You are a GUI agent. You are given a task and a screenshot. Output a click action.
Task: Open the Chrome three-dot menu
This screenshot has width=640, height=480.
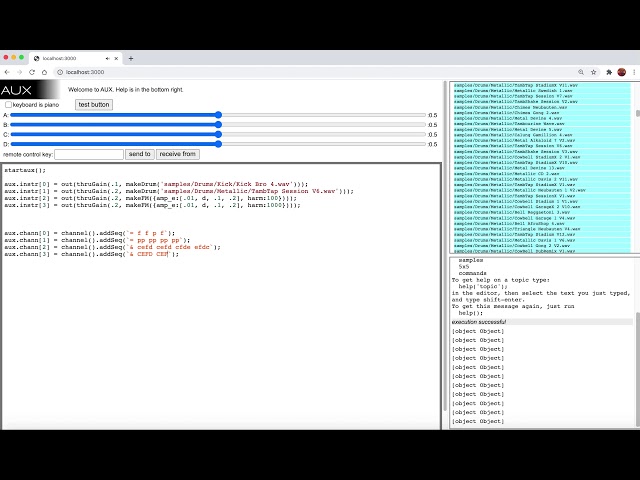click(x=634, y=72)
